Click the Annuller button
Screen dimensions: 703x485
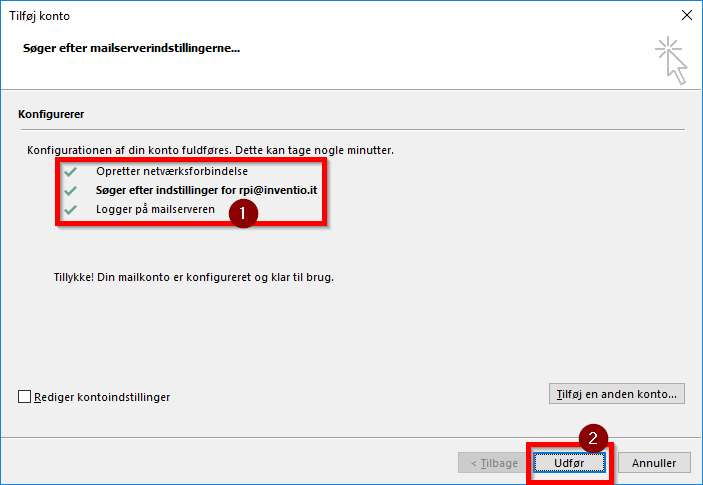(654, 463)
